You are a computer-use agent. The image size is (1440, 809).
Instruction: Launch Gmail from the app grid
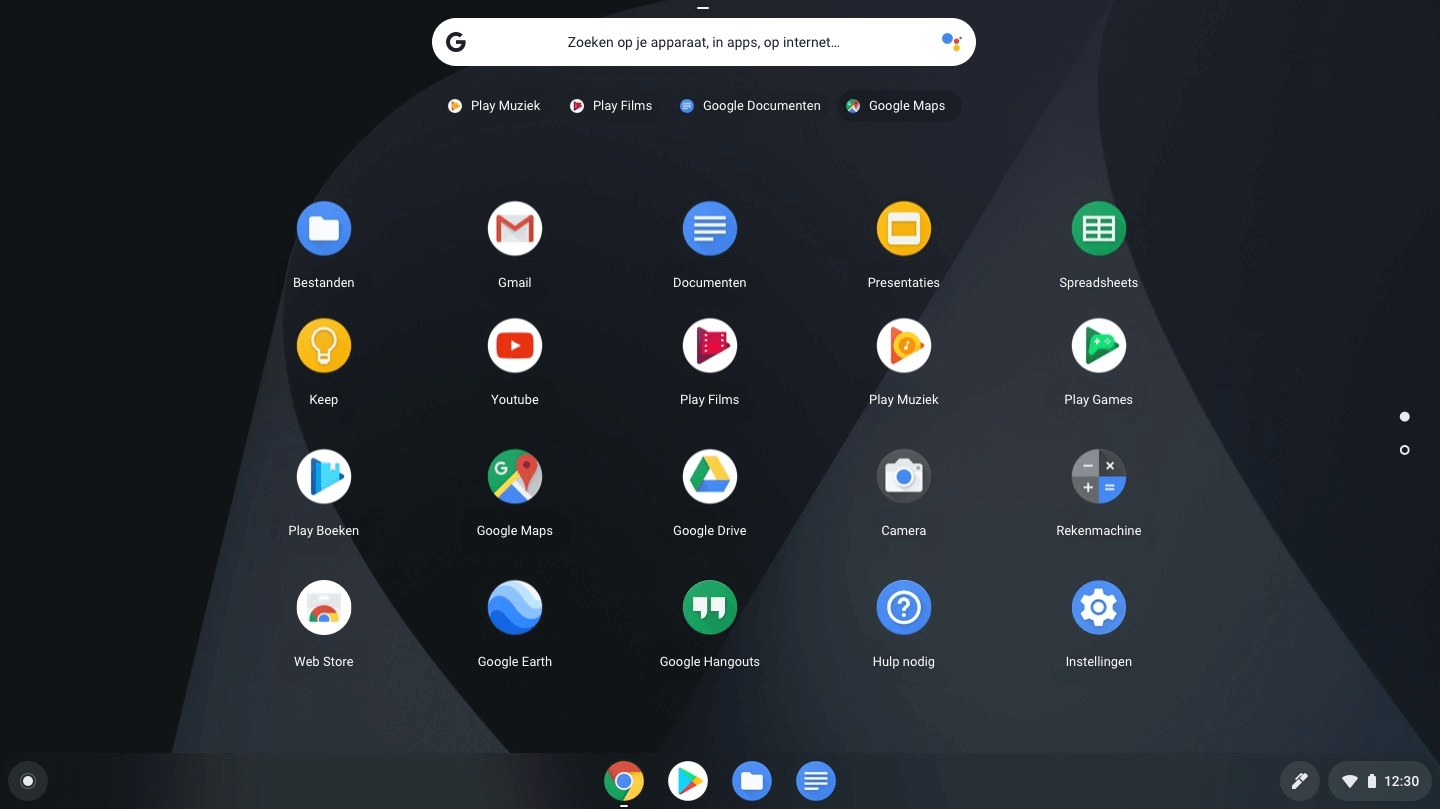coord(514,229)
